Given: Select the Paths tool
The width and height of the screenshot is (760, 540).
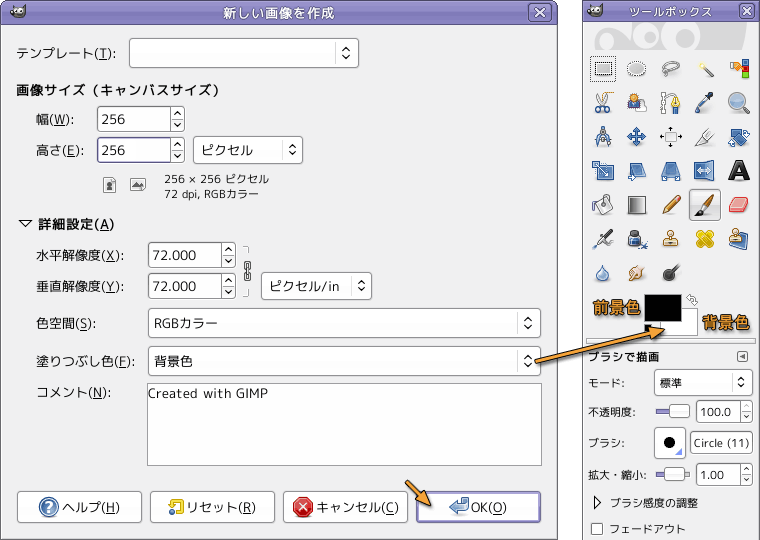Looking at the screenshot, I should (670, 103).
